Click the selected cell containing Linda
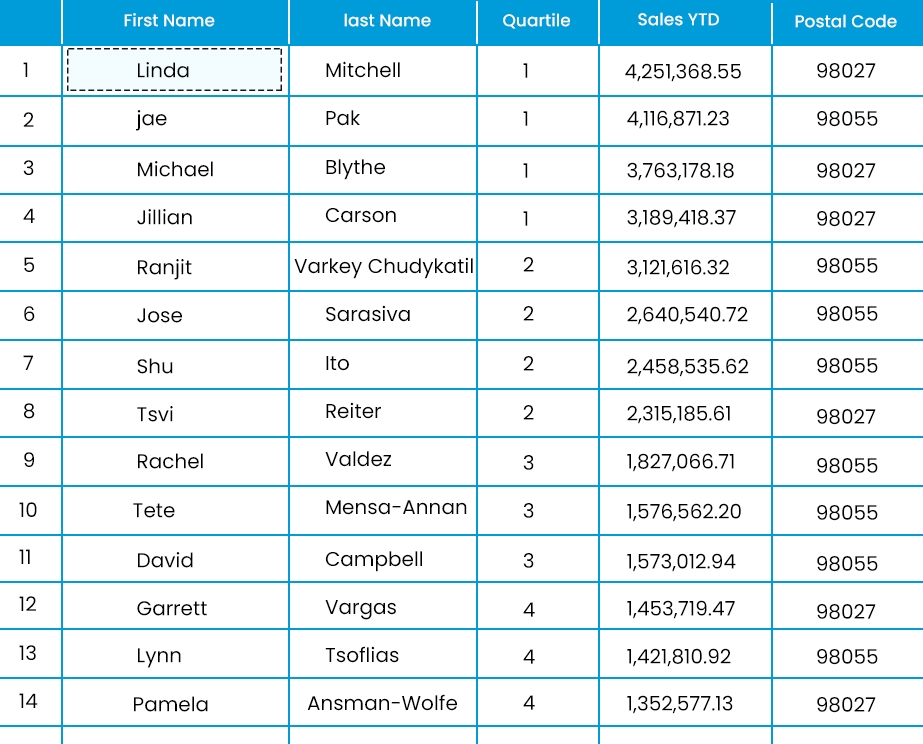The height and width of the screenshot is (744, 923). click(174, 71)
